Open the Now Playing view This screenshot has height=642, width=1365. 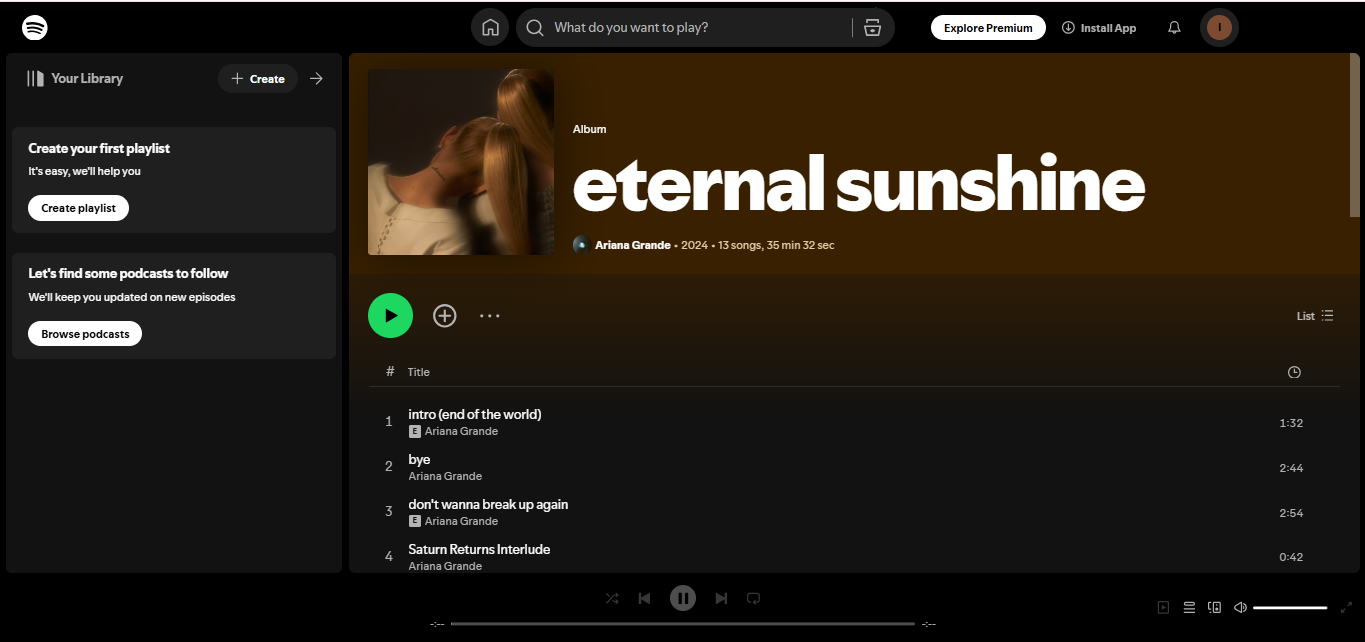1163,607
